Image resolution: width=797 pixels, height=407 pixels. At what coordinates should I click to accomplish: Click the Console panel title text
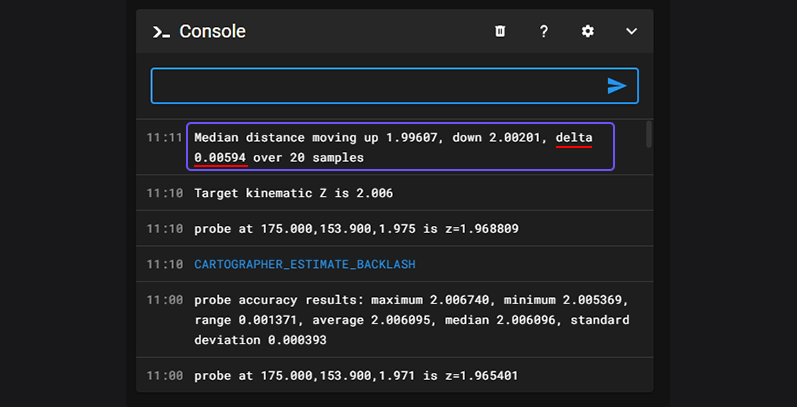[212, 32]
